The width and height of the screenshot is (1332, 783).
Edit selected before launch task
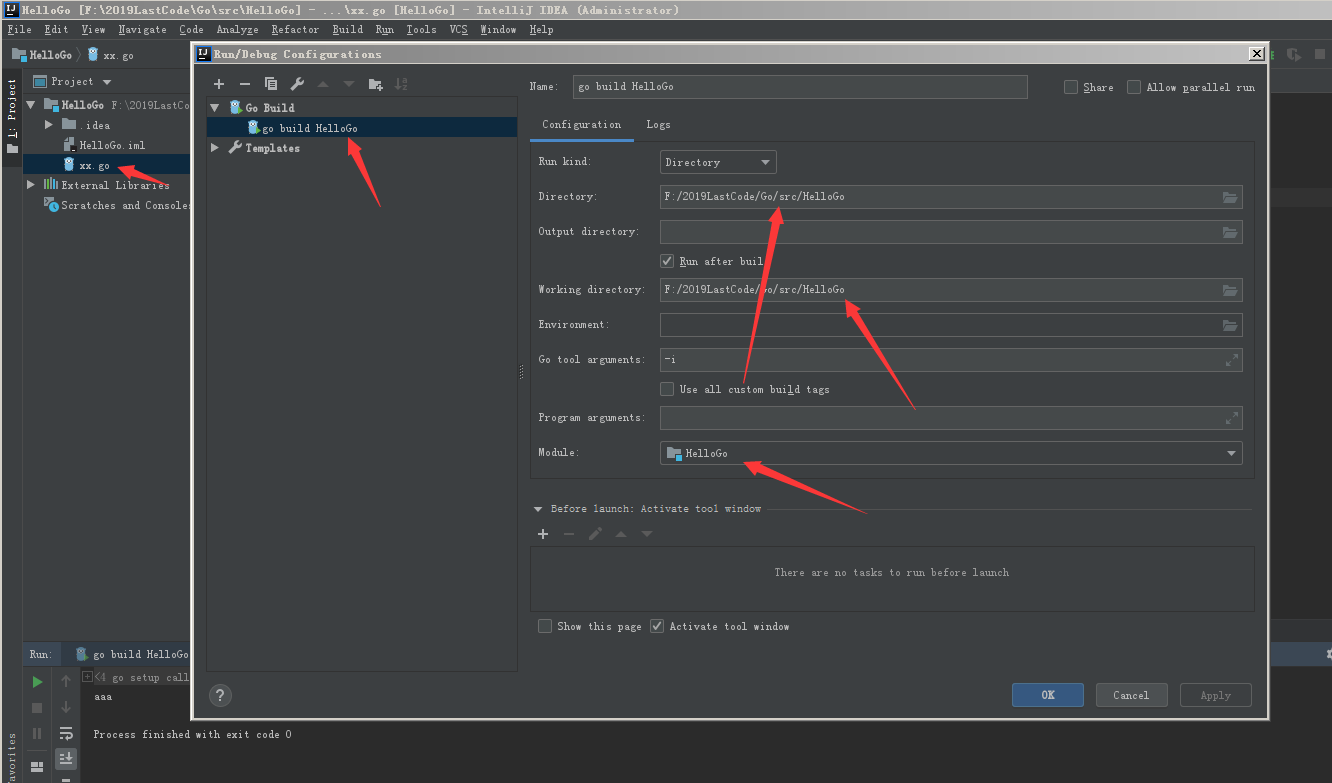click(595, 534)
